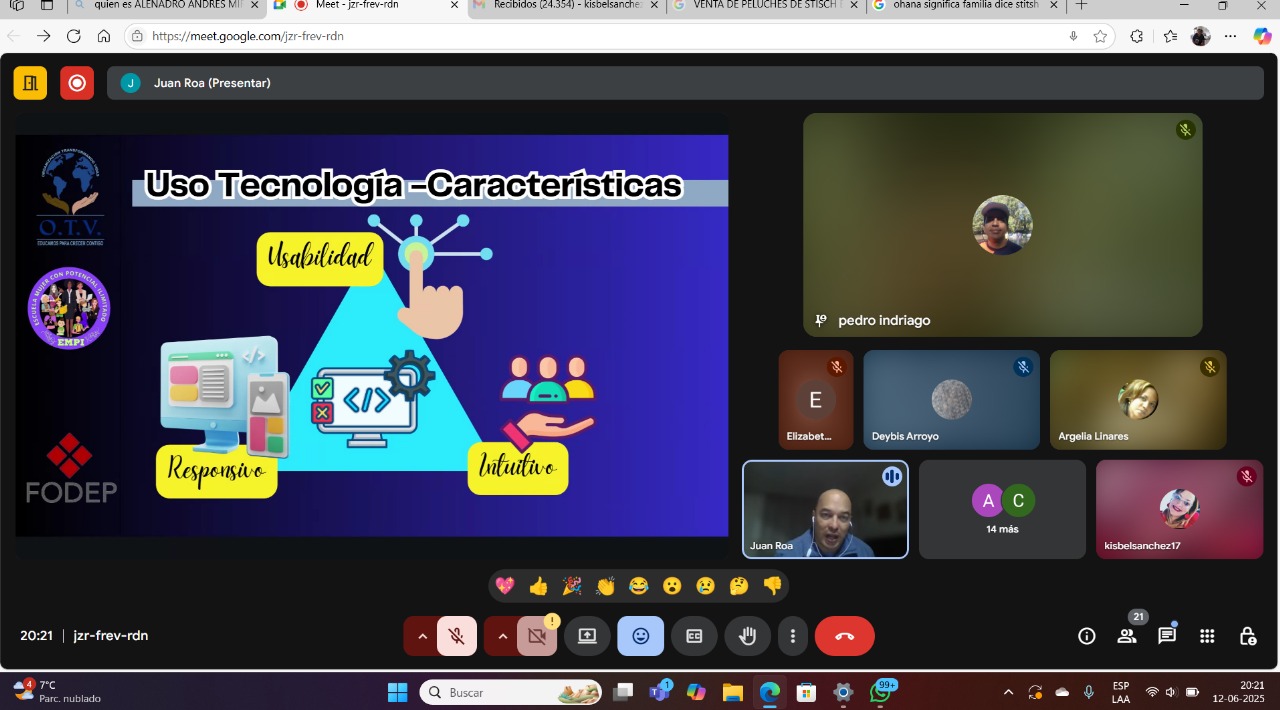Screen dimensions: 1280x710
Task: Open the meeting details info icon
Action: tap(1086, 636)
